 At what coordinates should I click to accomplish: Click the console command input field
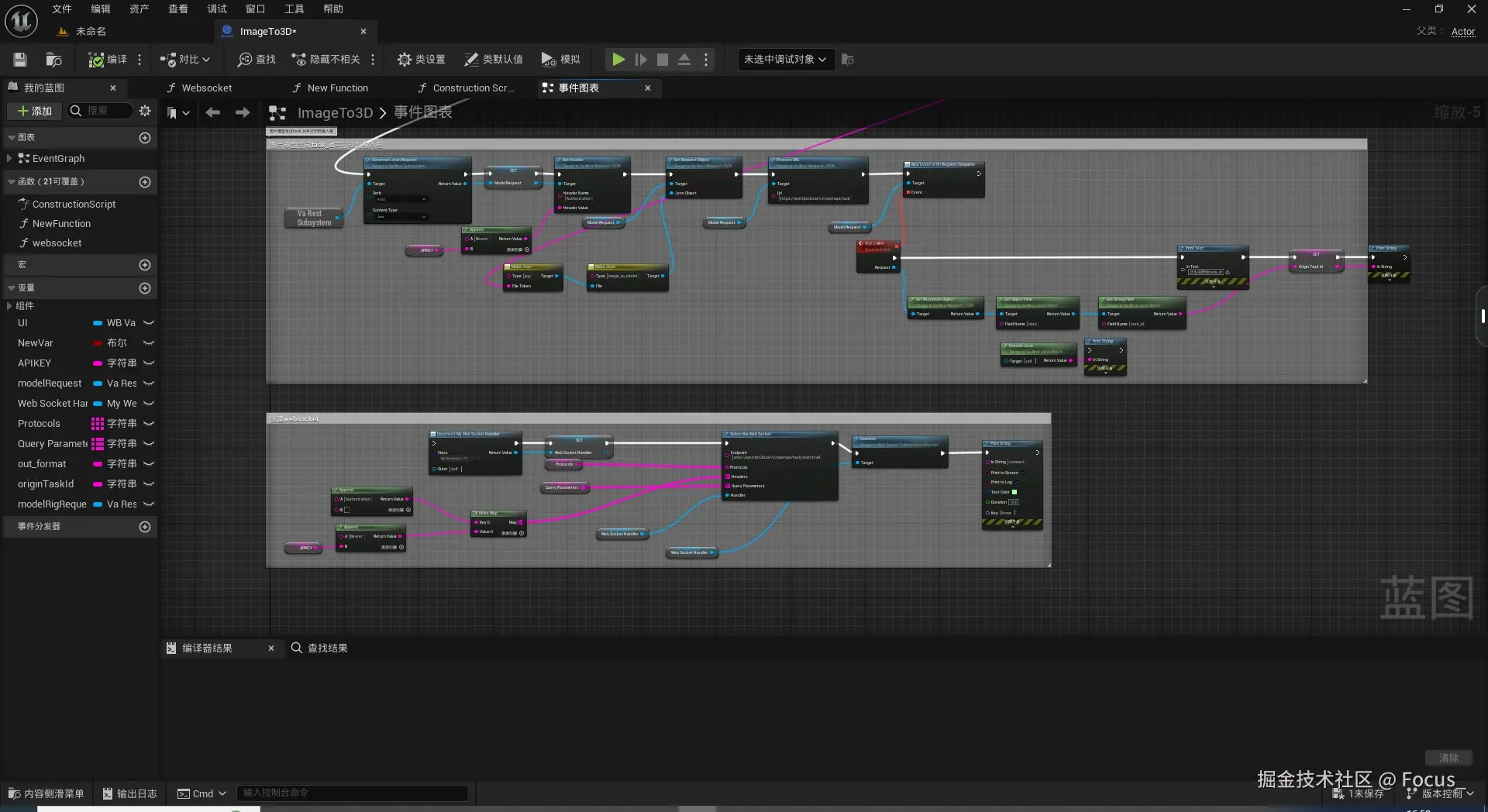[353, 793]
